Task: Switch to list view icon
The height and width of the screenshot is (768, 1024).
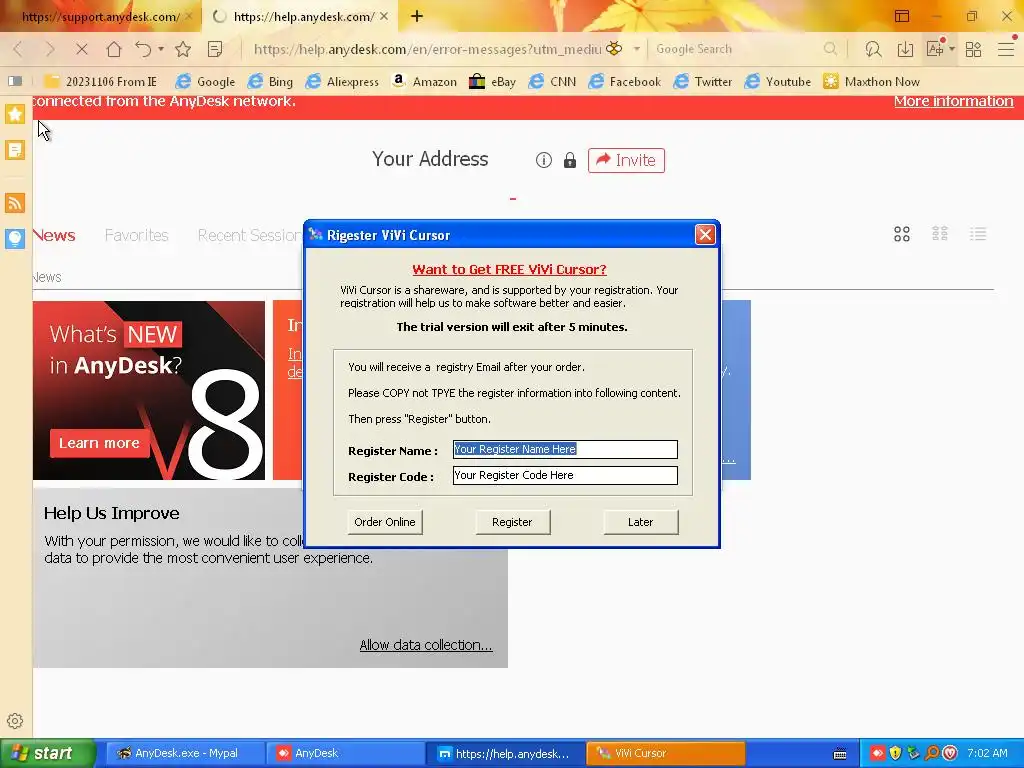Action: point(978,234)
